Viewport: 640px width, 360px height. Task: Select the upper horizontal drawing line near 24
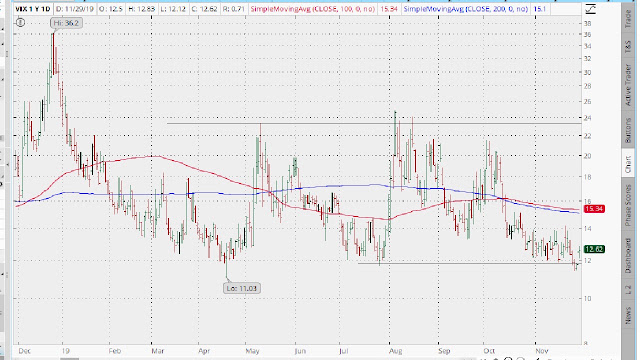(x=374, y=123)
